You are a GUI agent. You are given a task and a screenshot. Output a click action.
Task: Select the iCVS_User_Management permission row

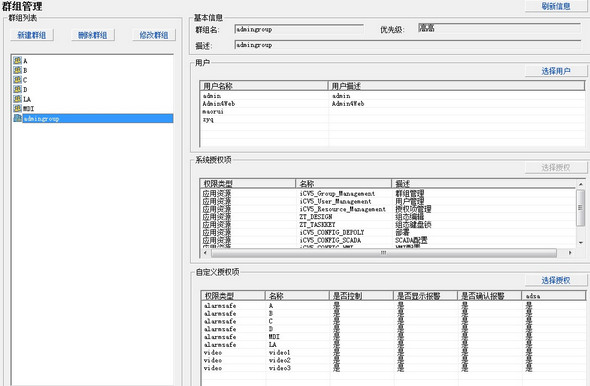(x=388, y=201)
